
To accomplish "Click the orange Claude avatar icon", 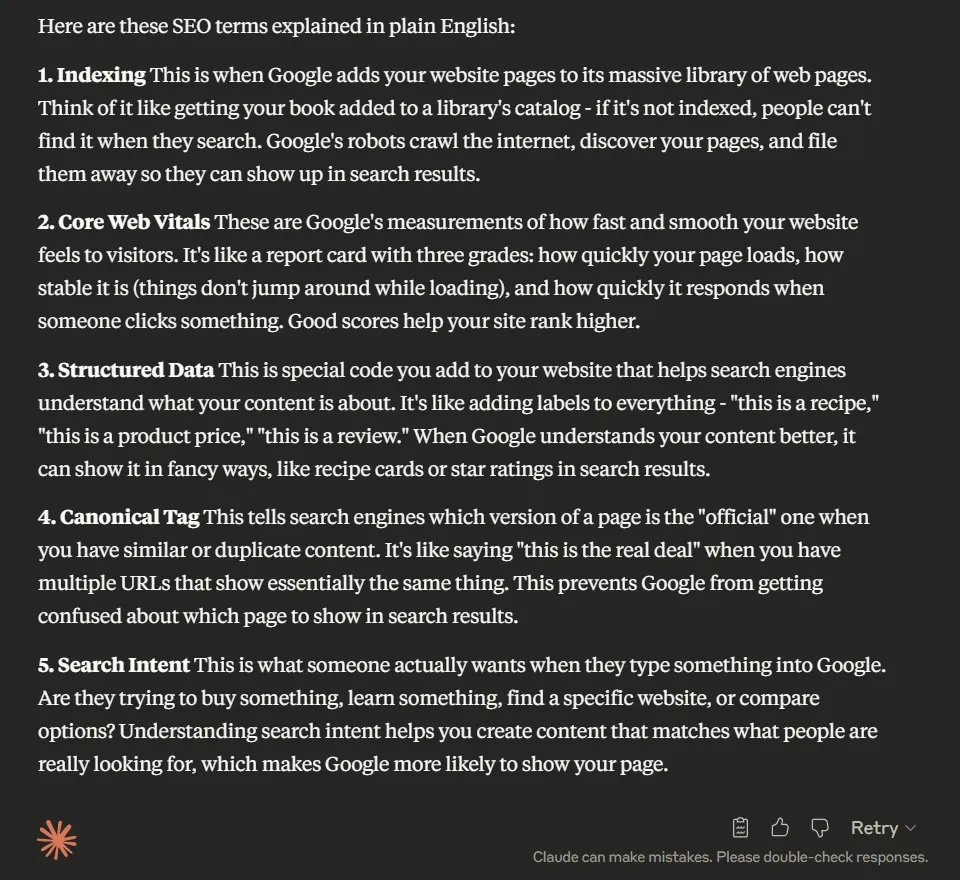I will [57, 840].
